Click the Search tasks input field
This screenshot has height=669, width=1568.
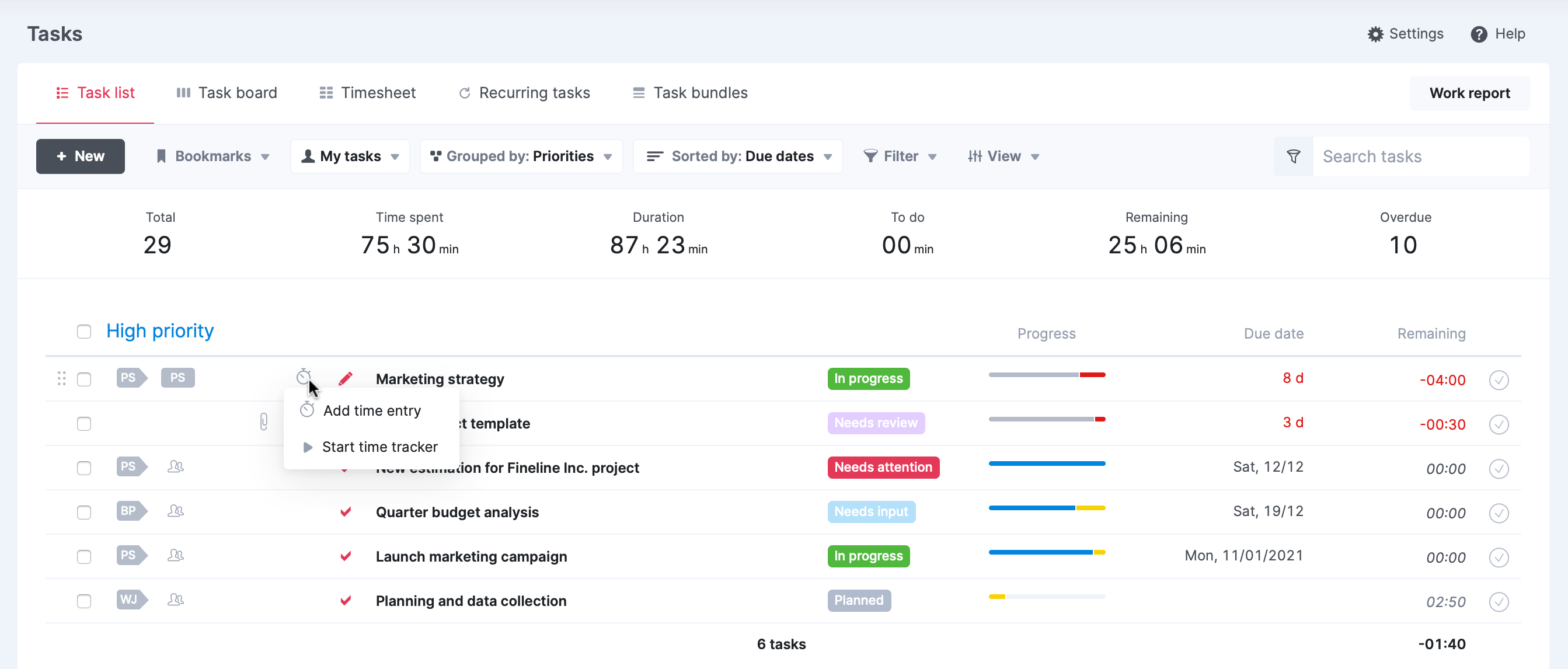pyautogui.click(x=1421, y=156)
